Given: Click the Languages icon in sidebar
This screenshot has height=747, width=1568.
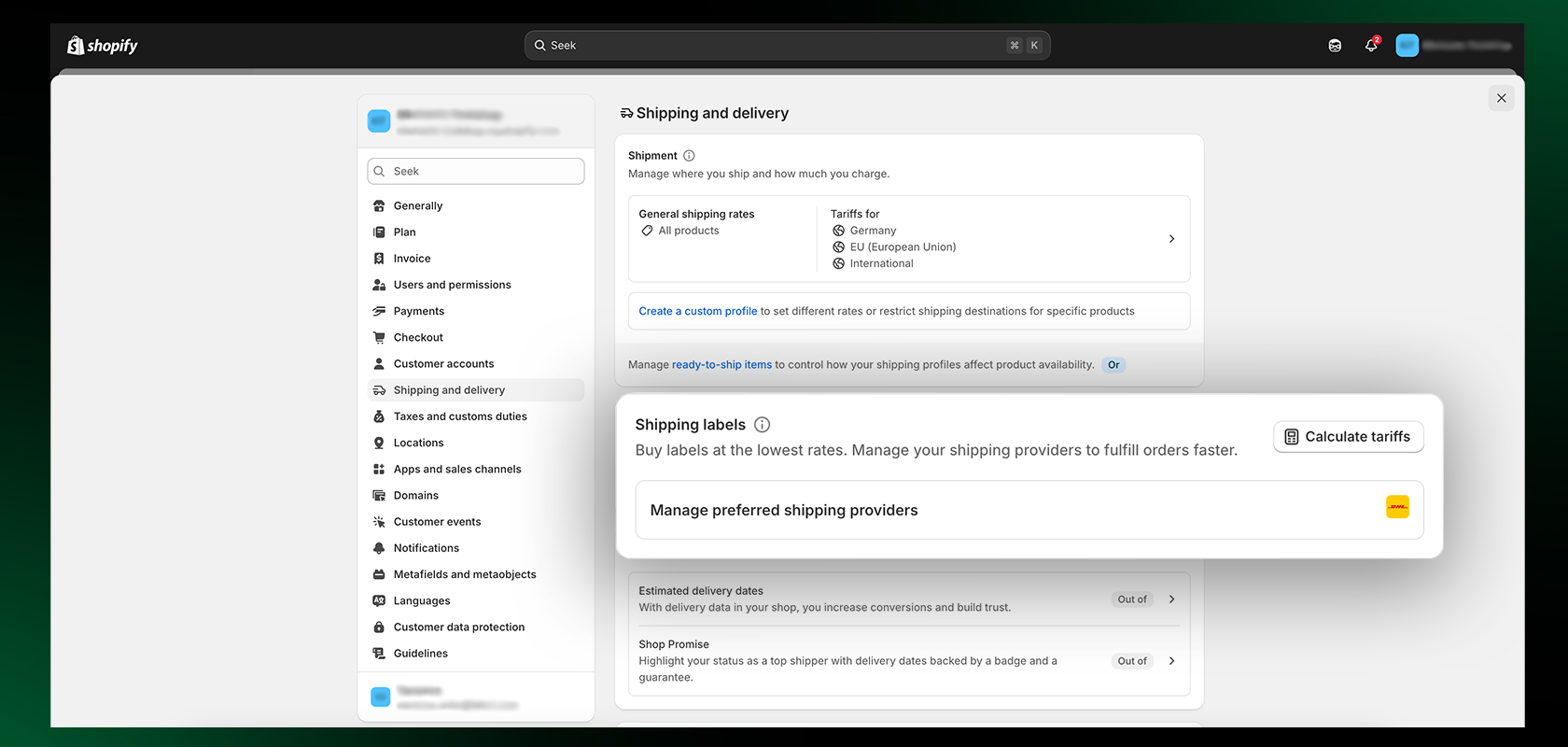Looking at the screenshot, I should 379,600.
